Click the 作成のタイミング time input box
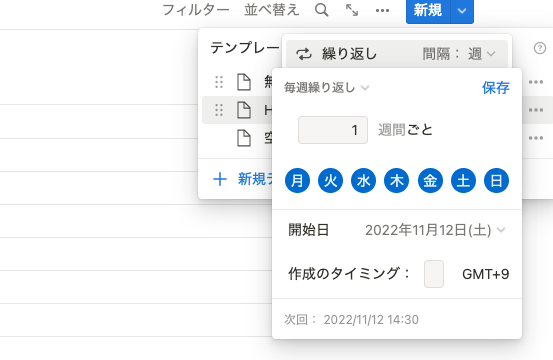 [x=434, y=274]
